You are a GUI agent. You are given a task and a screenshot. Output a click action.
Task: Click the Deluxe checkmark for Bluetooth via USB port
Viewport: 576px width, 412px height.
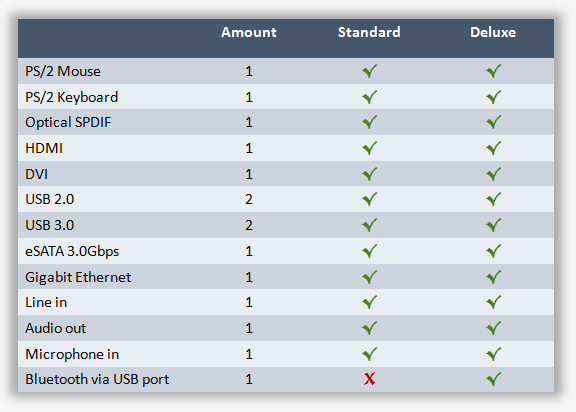(x=493, y=379)
